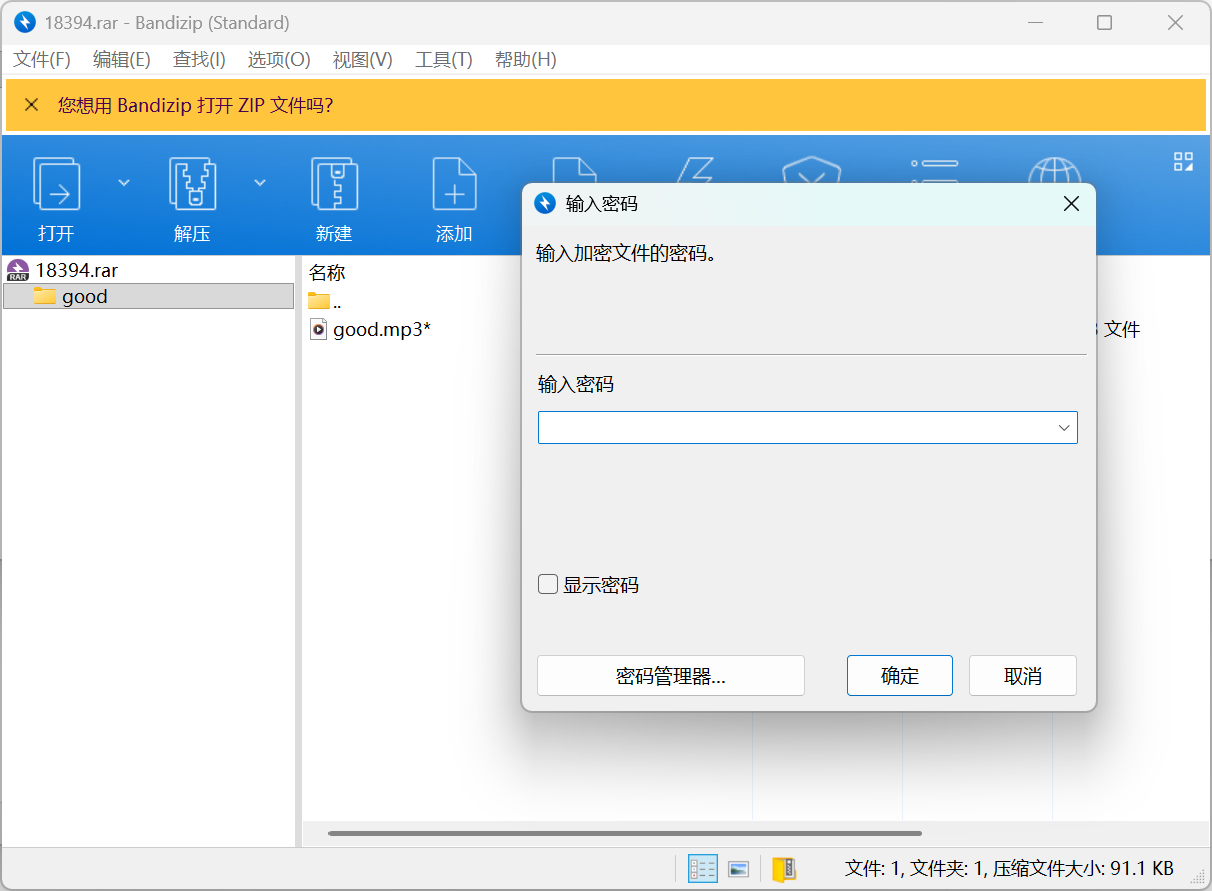Image resolution: width=1212 pixels, height=891 pixels.
Task: Open the toolbar layout grid icon
Action: (1183, 162)
